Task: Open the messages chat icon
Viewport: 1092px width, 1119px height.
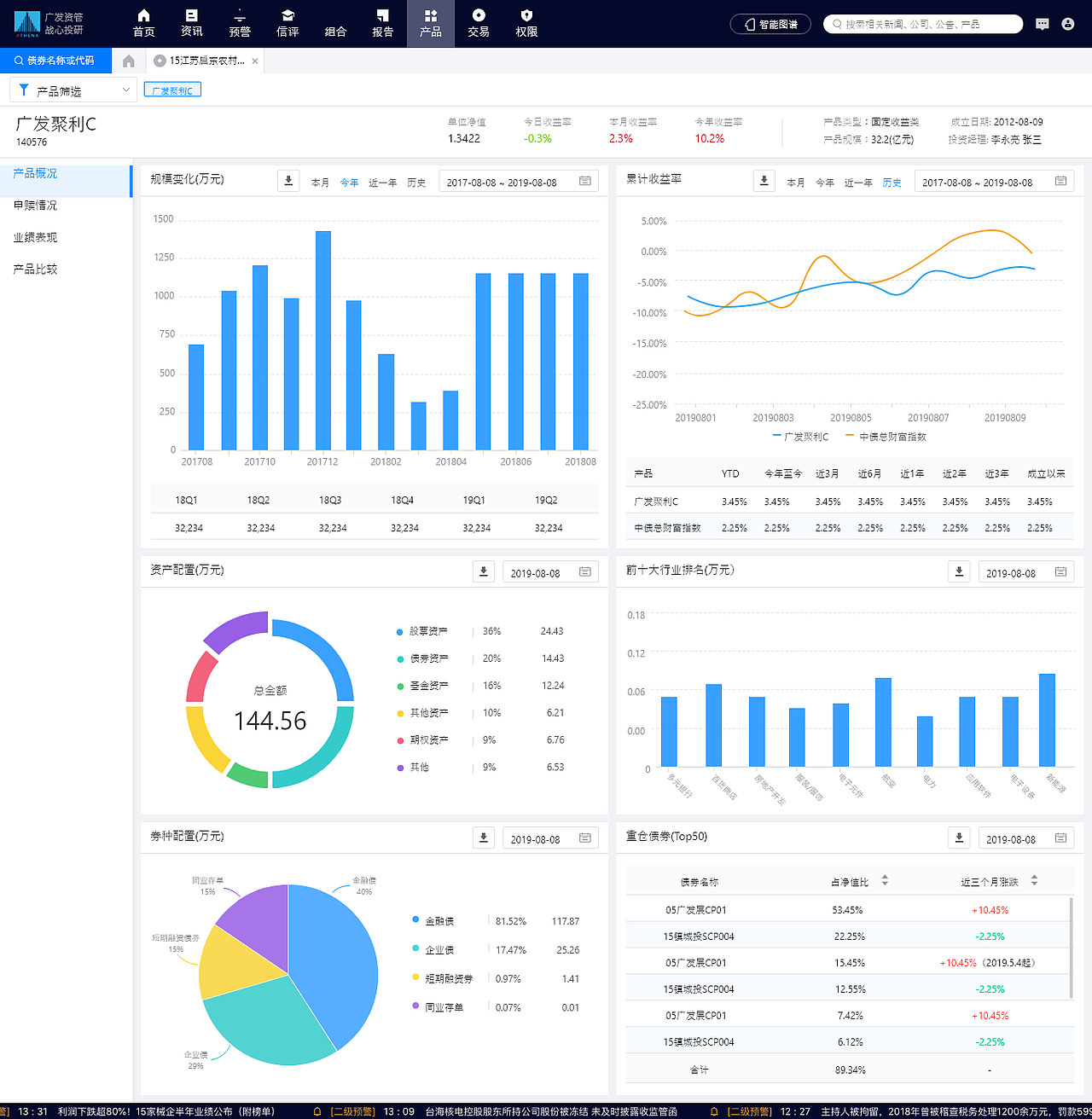Action: (x=1042, y=24)
